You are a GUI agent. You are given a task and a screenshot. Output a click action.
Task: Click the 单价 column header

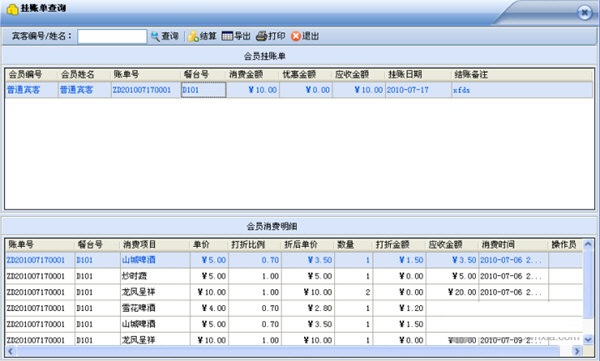(209, 245)
